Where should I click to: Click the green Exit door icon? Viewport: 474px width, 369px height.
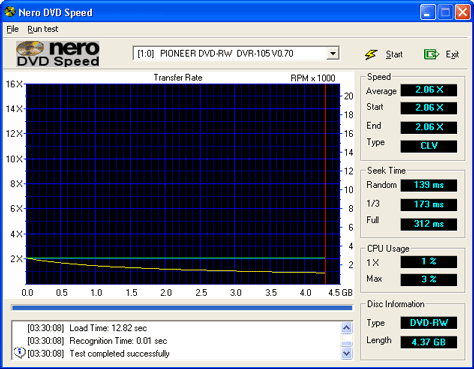pos(431,54)
